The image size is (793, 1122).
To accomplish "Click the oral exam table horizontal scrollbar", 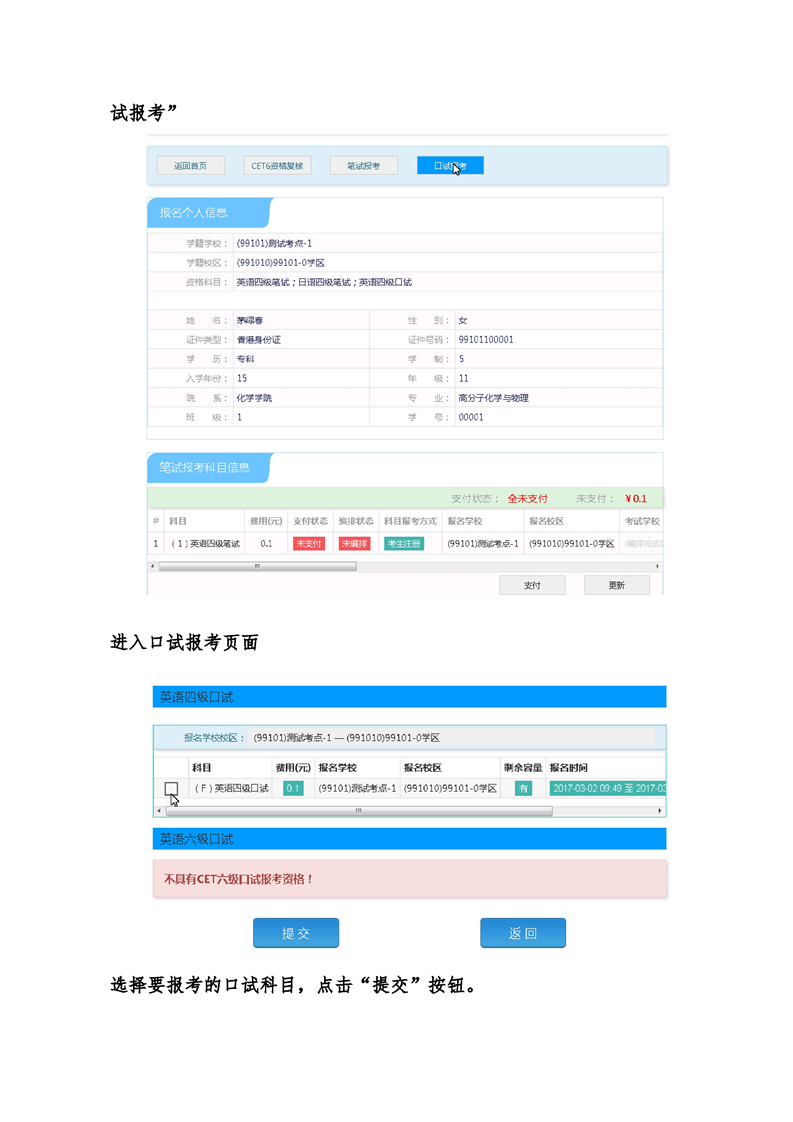I will pos(360,811).
